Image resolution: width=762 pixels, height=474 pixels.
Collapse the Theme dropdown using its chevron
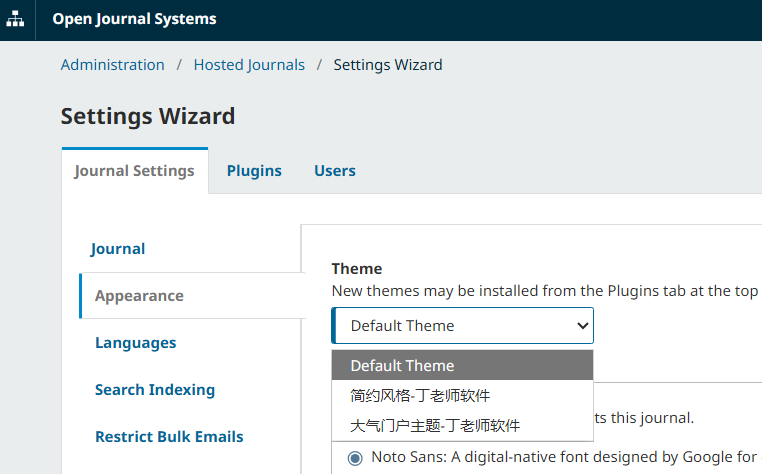click(x=583, y=326)
